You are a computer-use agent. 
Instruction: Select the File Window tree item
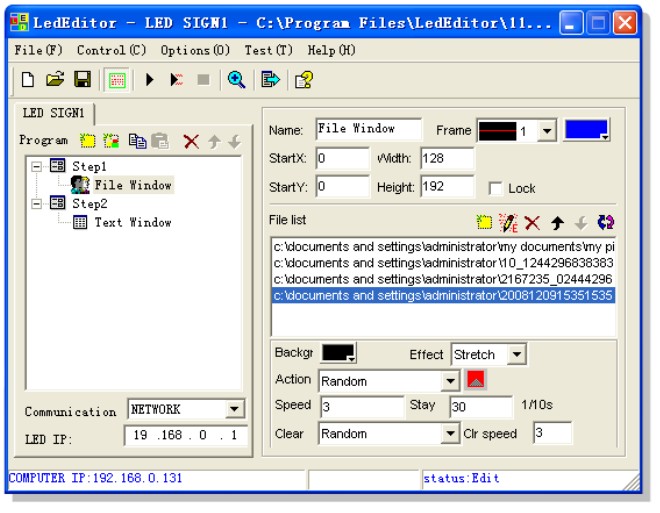point(133,185)
